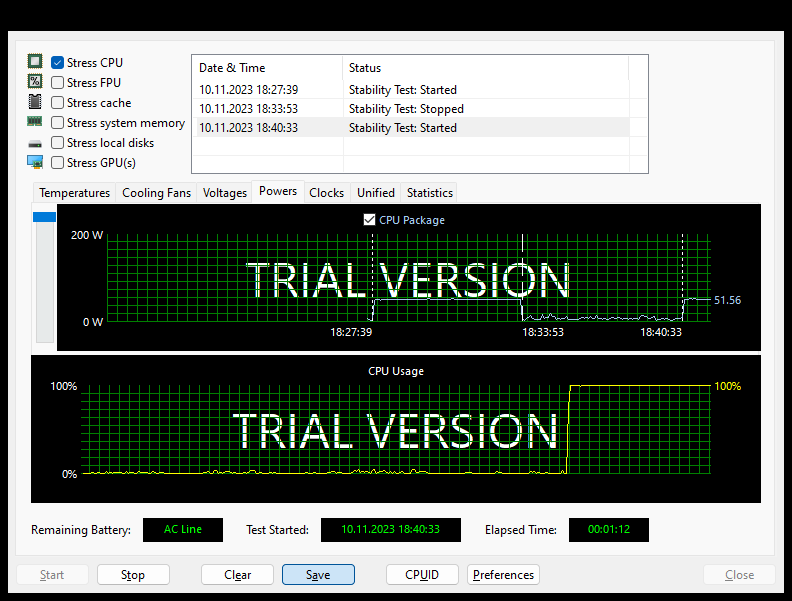
Task: Click the 51.56 power reading value
Action: (727, 300)
